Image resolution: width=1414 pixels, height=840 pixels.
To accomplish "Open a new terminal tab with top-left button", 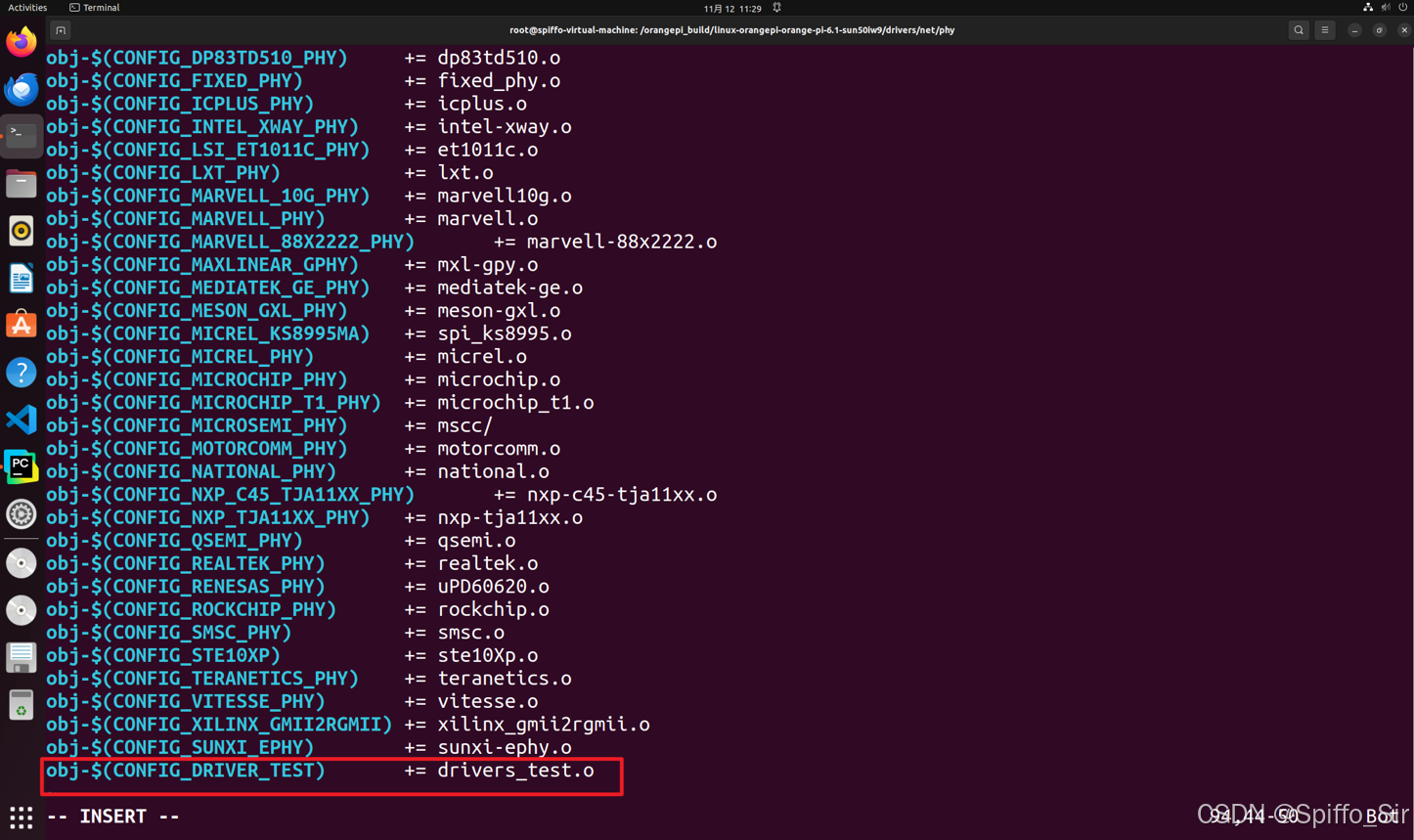I will [x=61, y=29].
